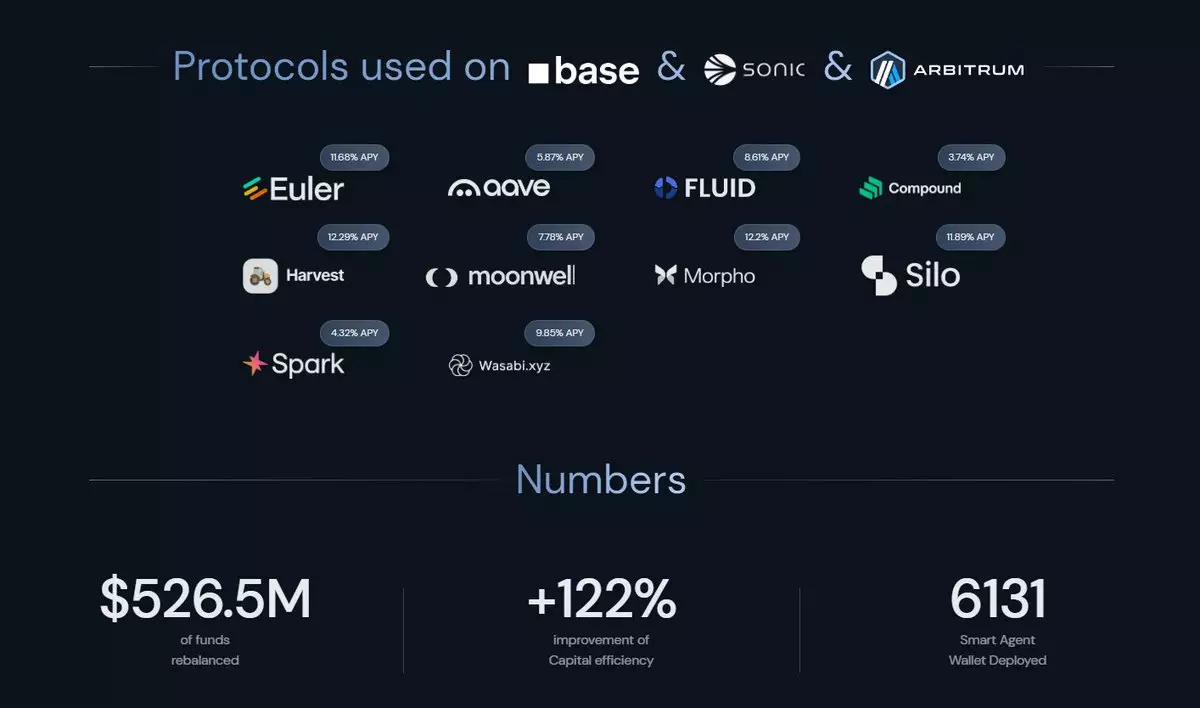
Task: Open the Silo protocol logo
Action: click(910, 276)
